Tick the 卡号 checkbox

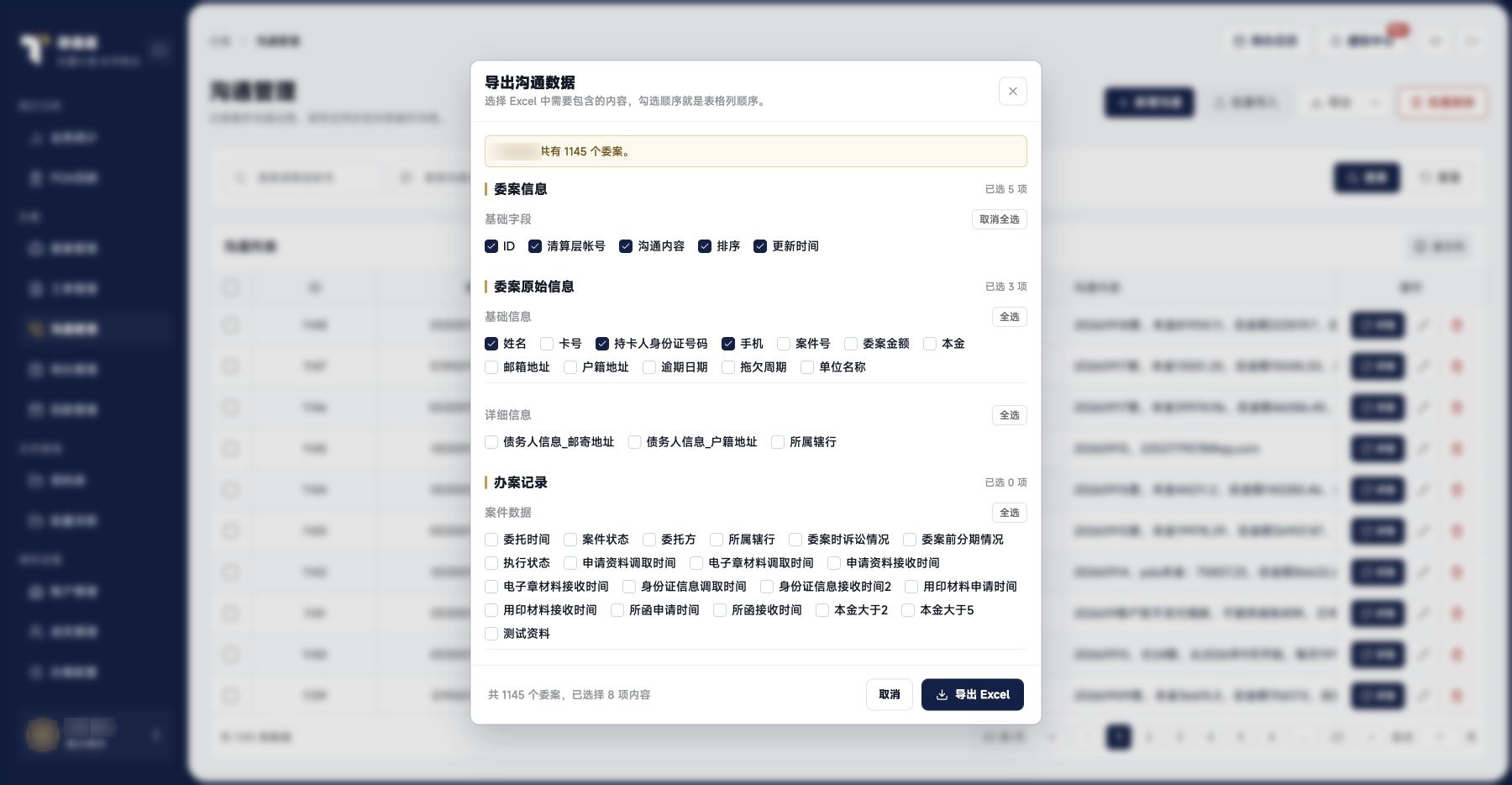pyautogui.click(x=547, y=344)
